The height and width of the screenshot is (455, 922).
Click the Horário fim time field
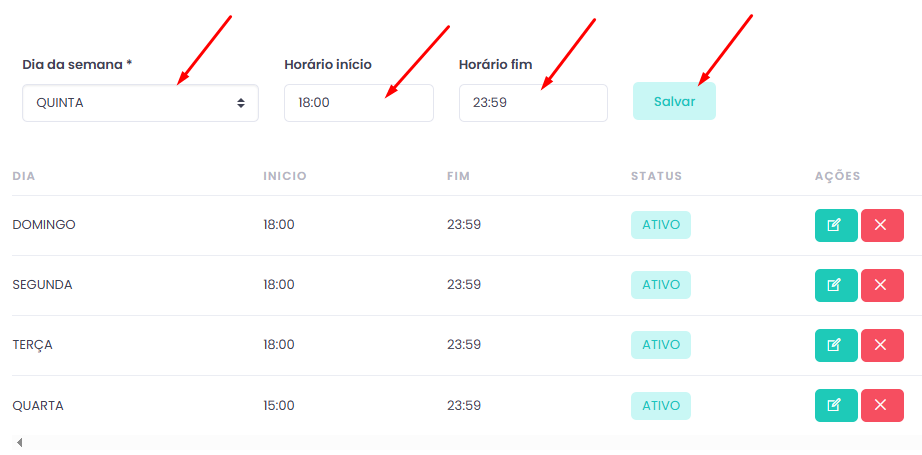click(x=532, y=103)
